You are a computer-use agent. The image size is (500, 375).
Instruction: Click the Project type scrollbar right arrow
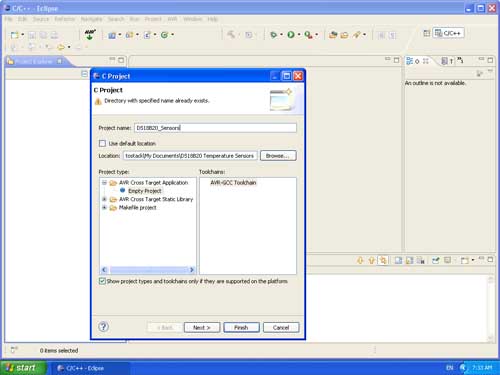tap(191, 270)
